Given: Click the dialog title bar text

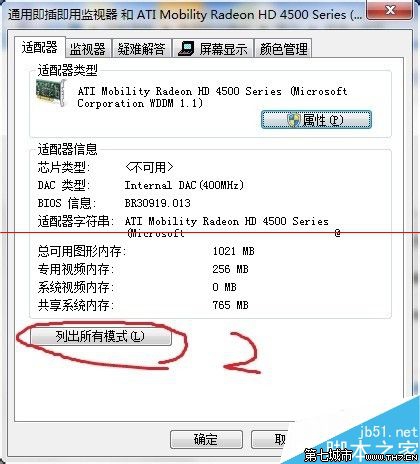Looking at the screenshot, I should click(x=185, y=15).
